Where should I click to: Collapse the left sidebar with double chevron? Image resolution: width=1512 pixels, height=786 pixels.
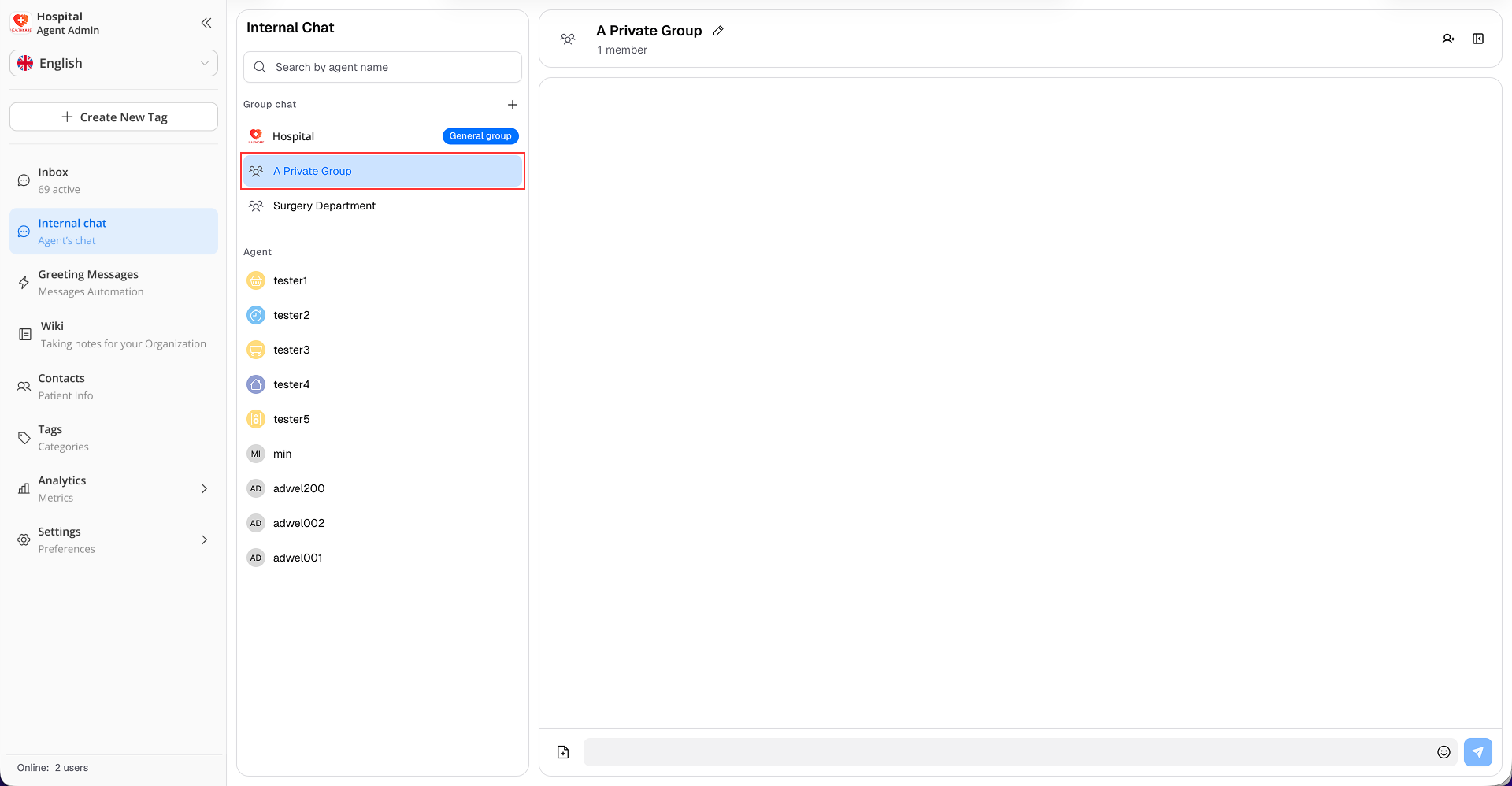click(206, 23)
